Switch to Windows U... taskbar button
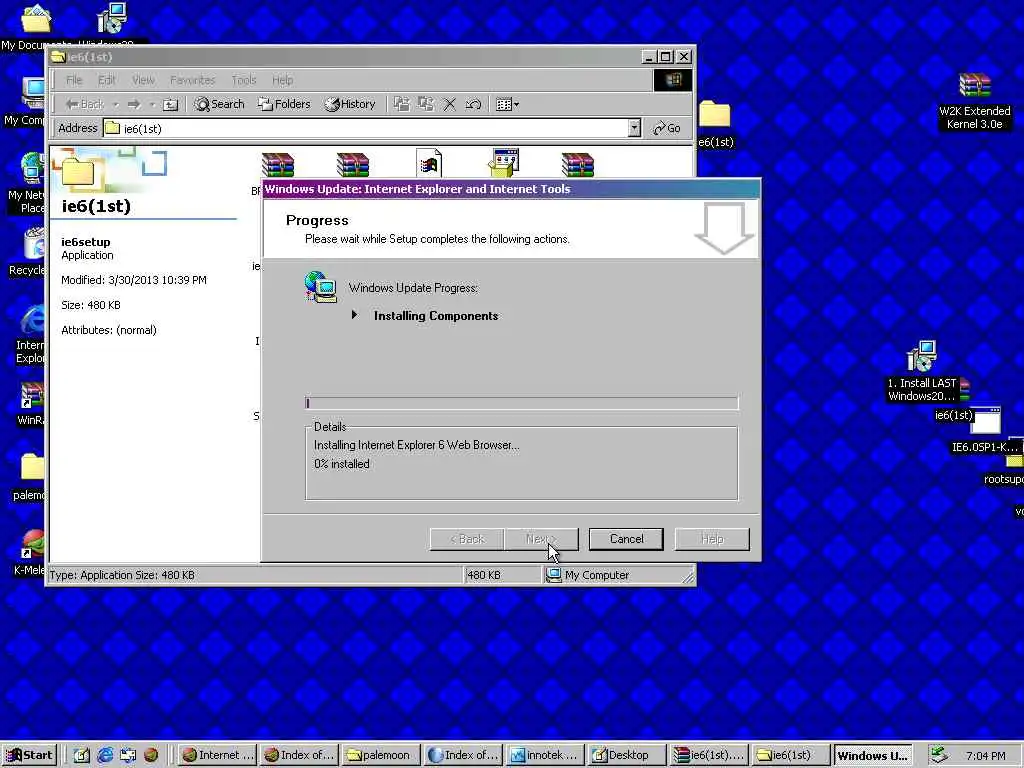1024x768 pixels. point(872,755)
